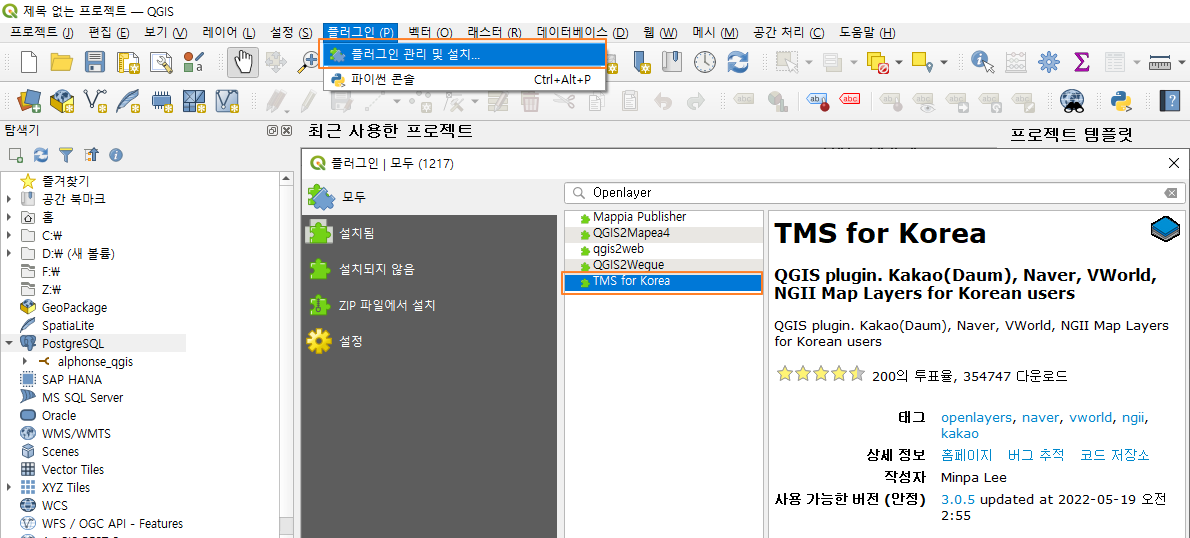Click the New Shapefile Layer icon
Screen dimensions: 1190x538
(95, 100)
